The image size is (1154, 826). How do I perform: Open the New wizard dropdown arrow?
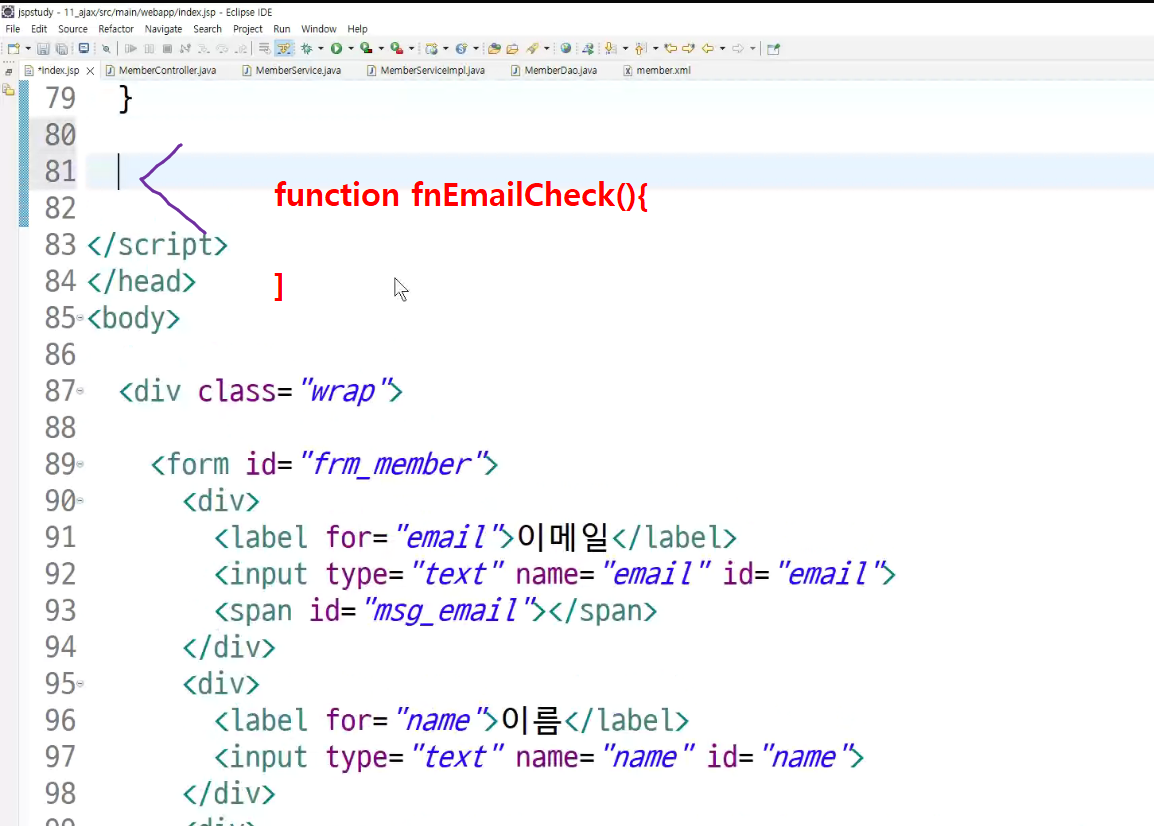point(28,49)
